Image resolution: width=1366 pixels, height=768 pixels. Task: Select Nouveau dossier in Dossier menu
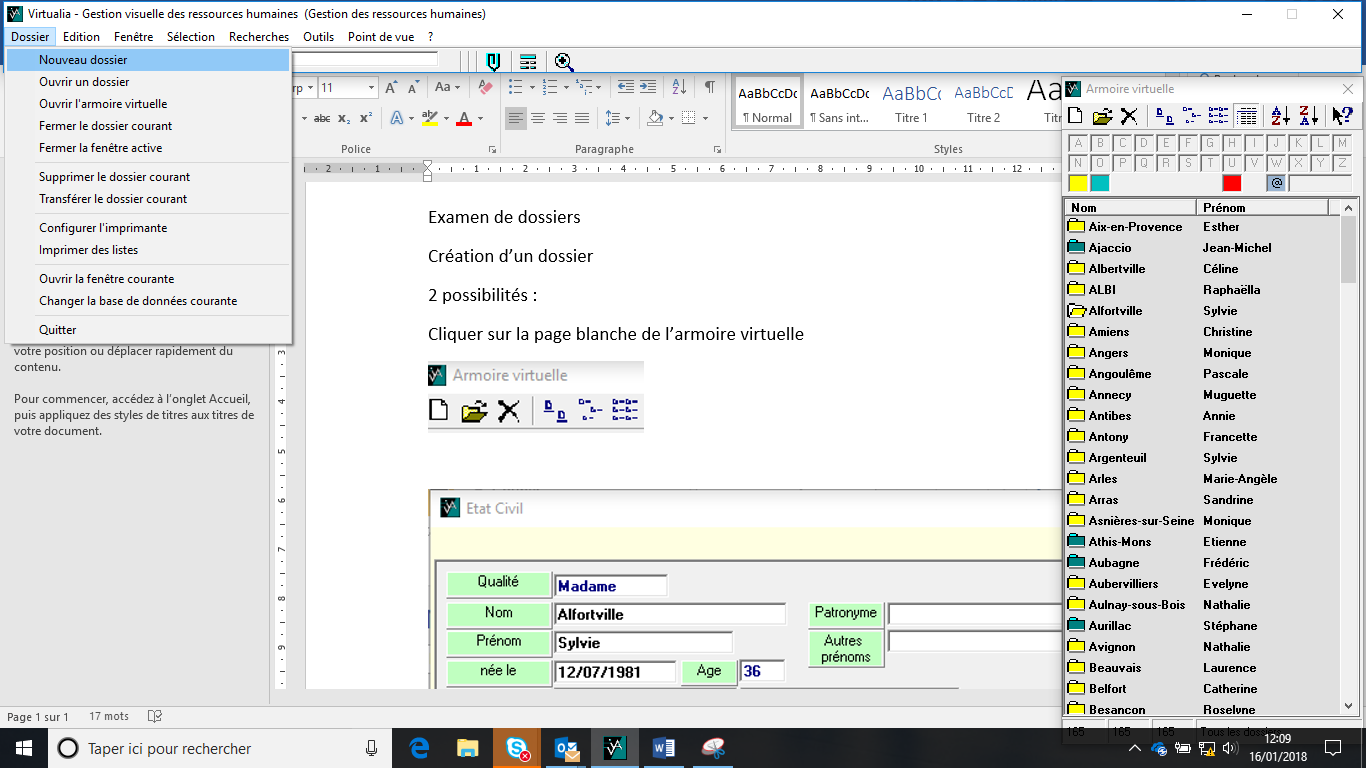[x=148, y=60]
